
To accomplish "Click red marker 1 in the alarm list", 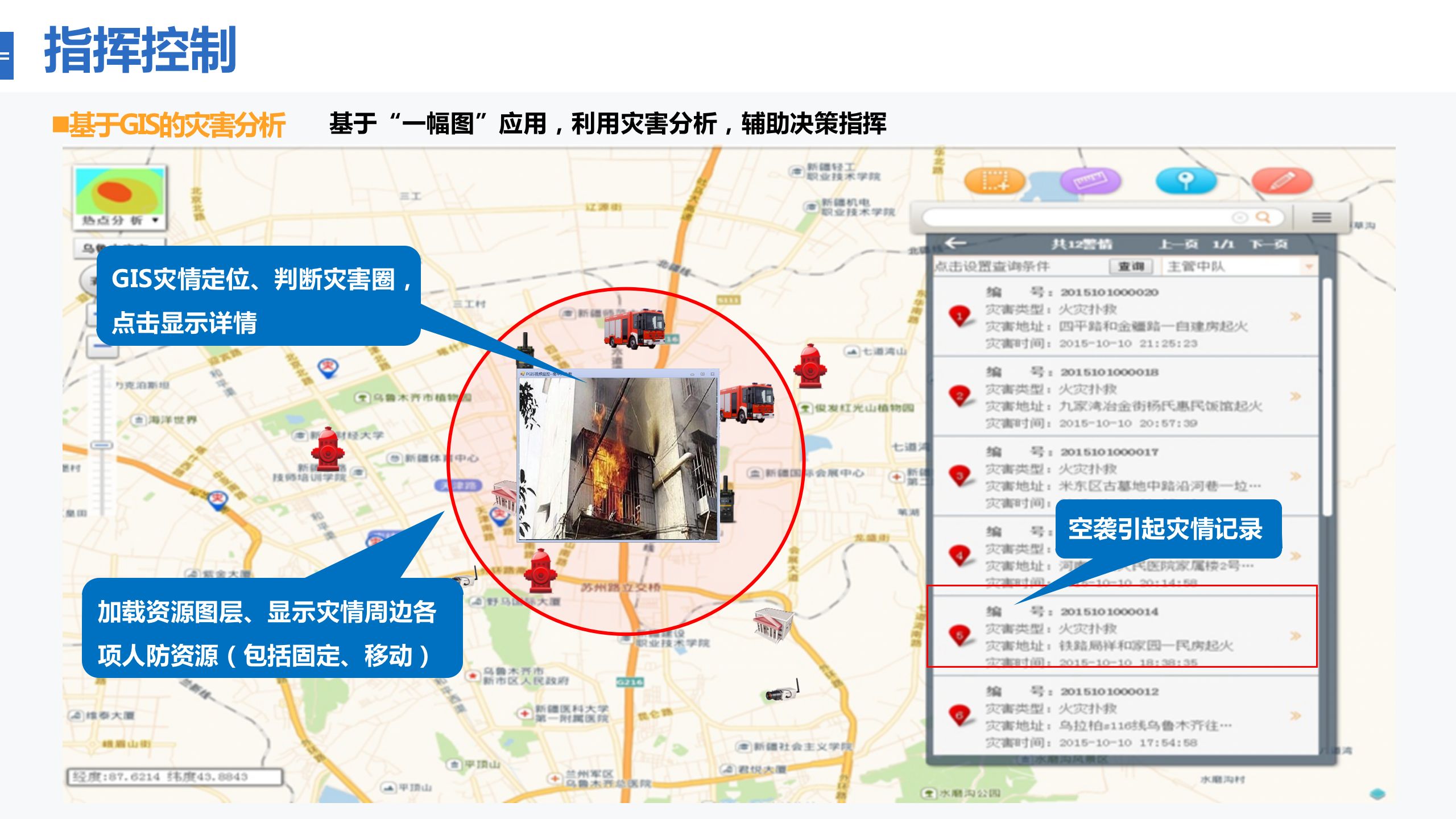I will pos(960,316).
